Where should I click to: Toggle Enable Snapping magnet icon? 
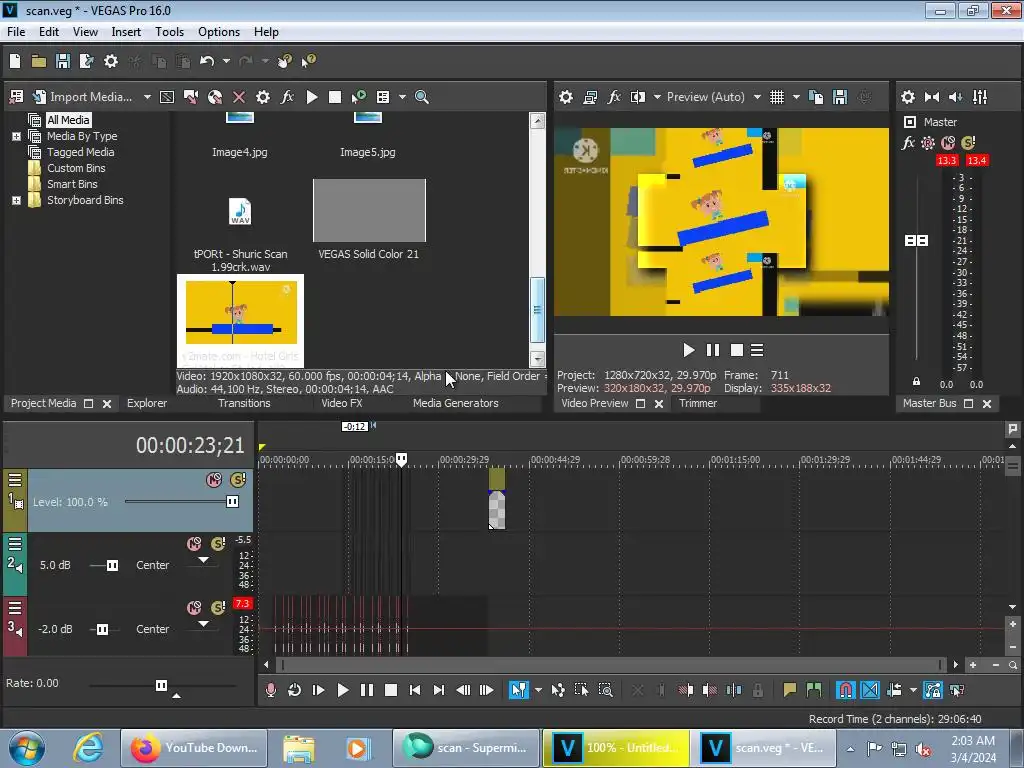click(x=846, y=690)
